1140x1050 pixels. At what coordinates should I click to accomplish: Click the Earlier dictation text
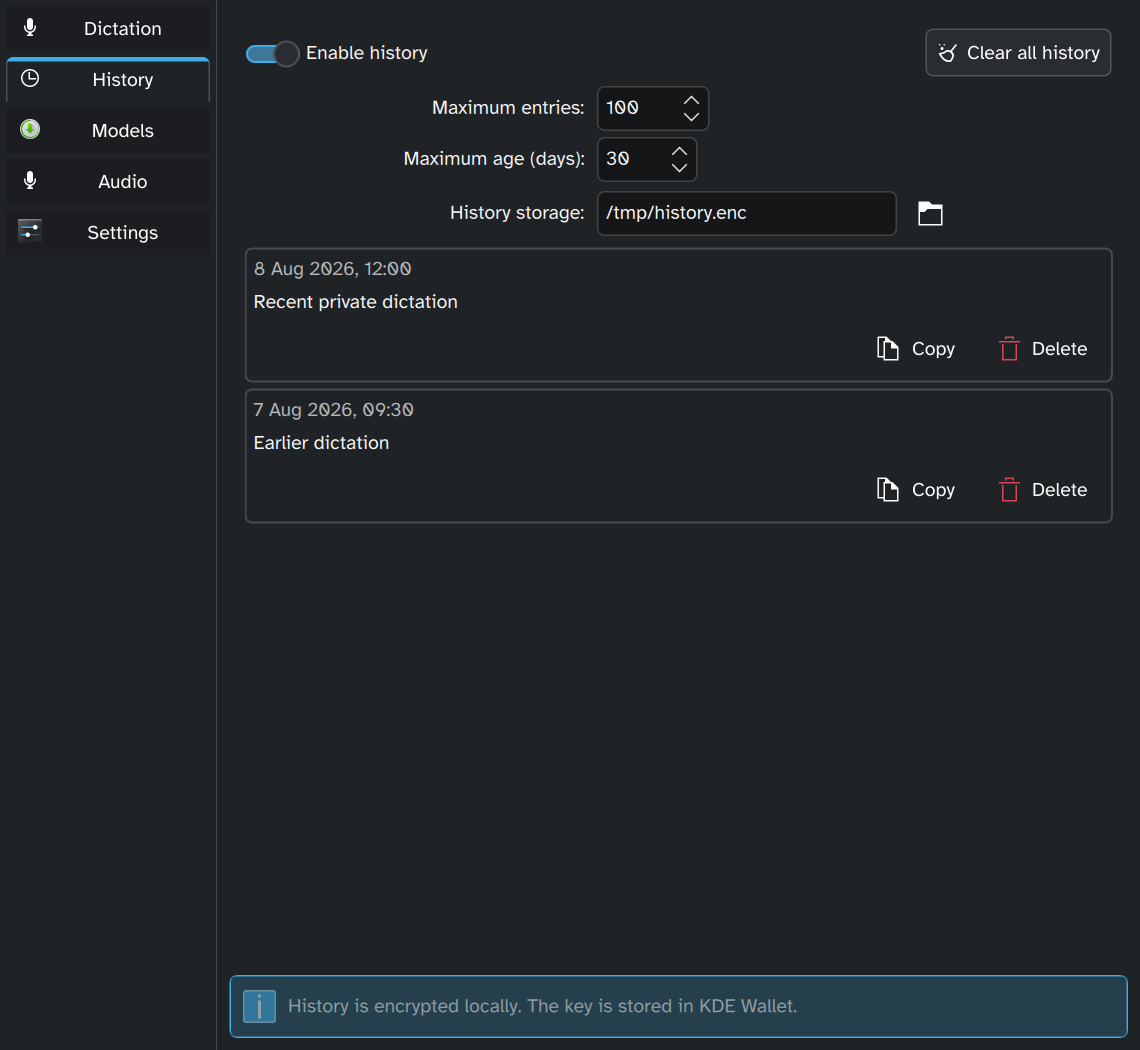point(321,443)
